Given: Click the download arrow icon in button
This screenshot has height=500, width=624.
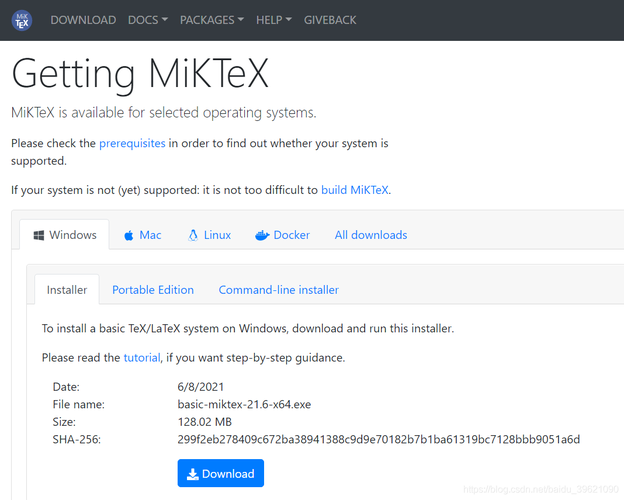Looking at the screenshot, I should coord(193,474).
